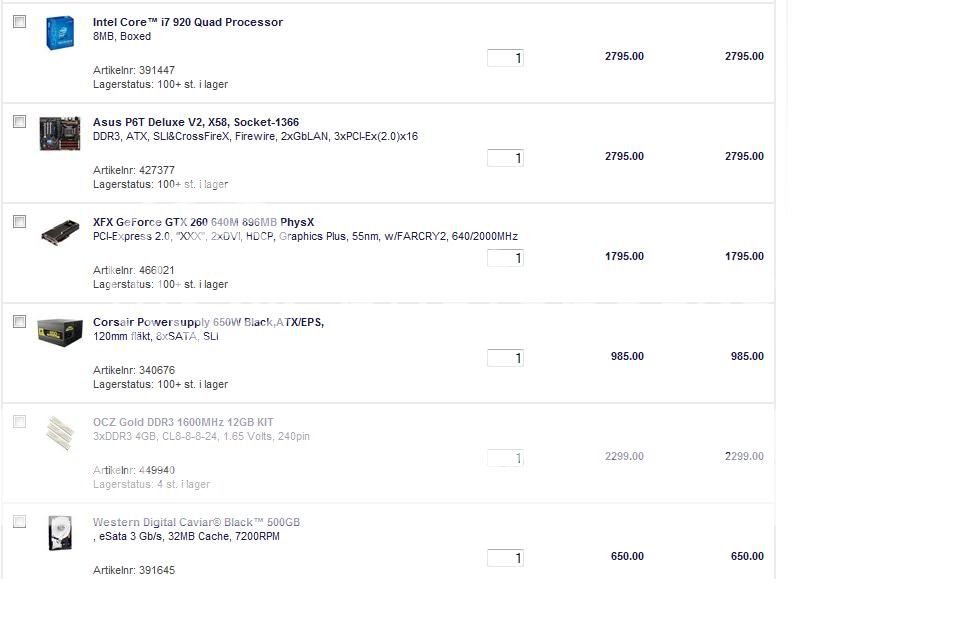The image size is (953, 622).
Task: Tick the XFX GeForce GTX 260 checkbox
Action: click(19, 222)
